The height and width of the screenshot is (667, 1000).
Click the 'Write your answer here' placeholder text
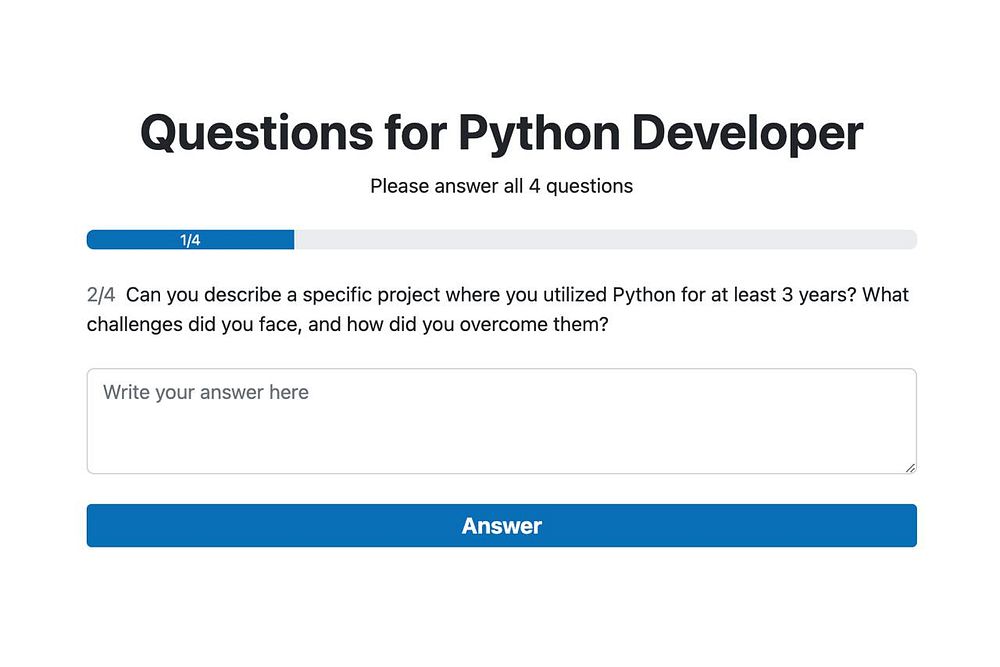click(x=206, y=392)
